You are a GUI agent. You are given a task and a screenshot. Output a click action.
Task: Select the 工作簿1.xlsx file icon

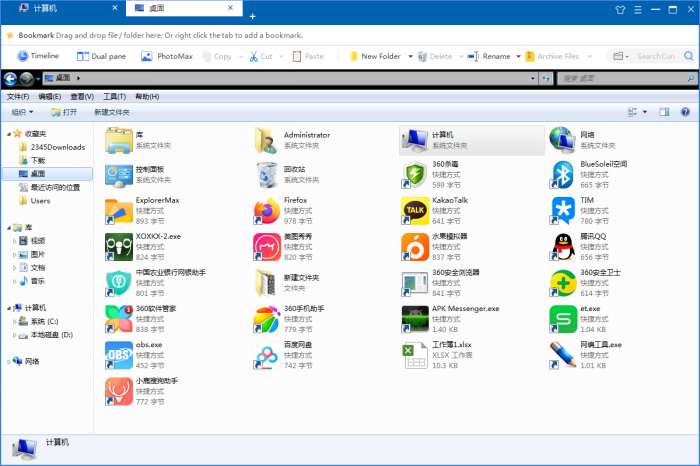coord(415,355)
